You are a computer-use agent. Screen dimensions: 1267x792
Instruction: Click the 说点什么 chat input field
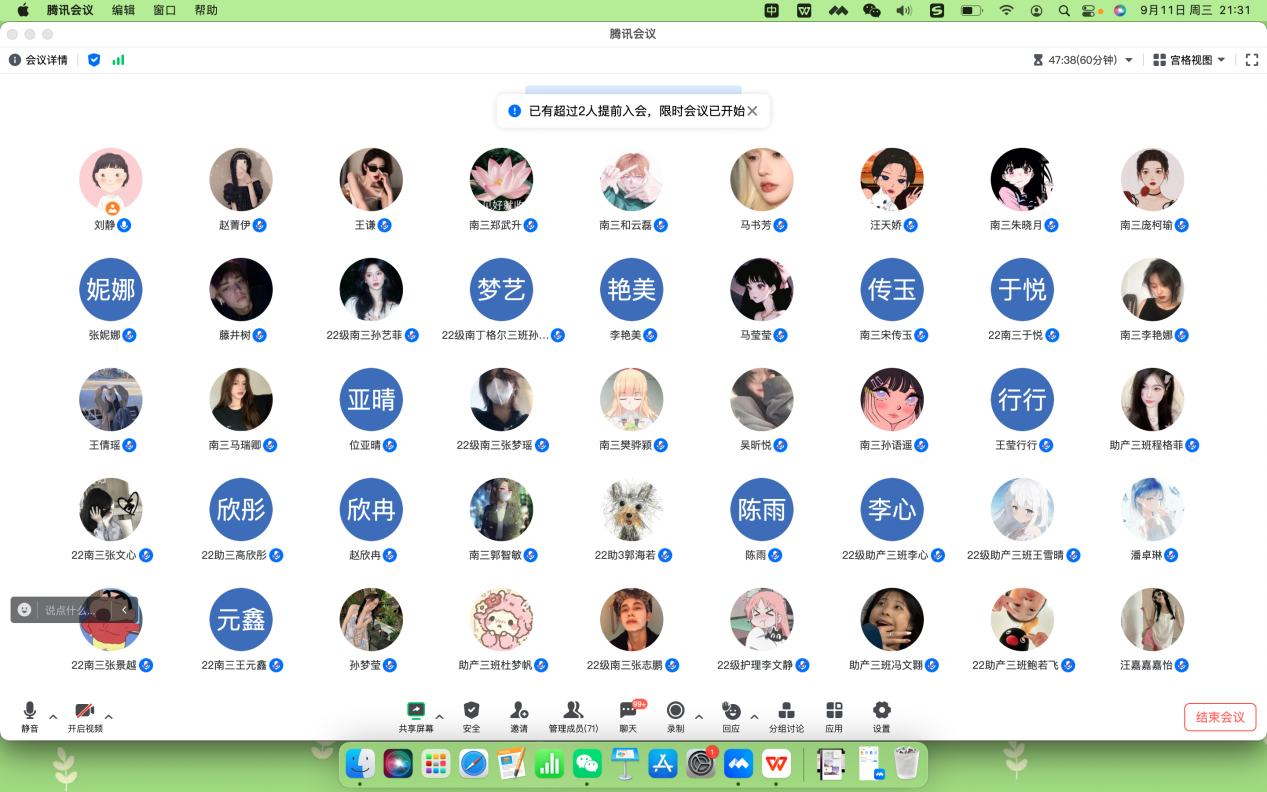(70, 610)
